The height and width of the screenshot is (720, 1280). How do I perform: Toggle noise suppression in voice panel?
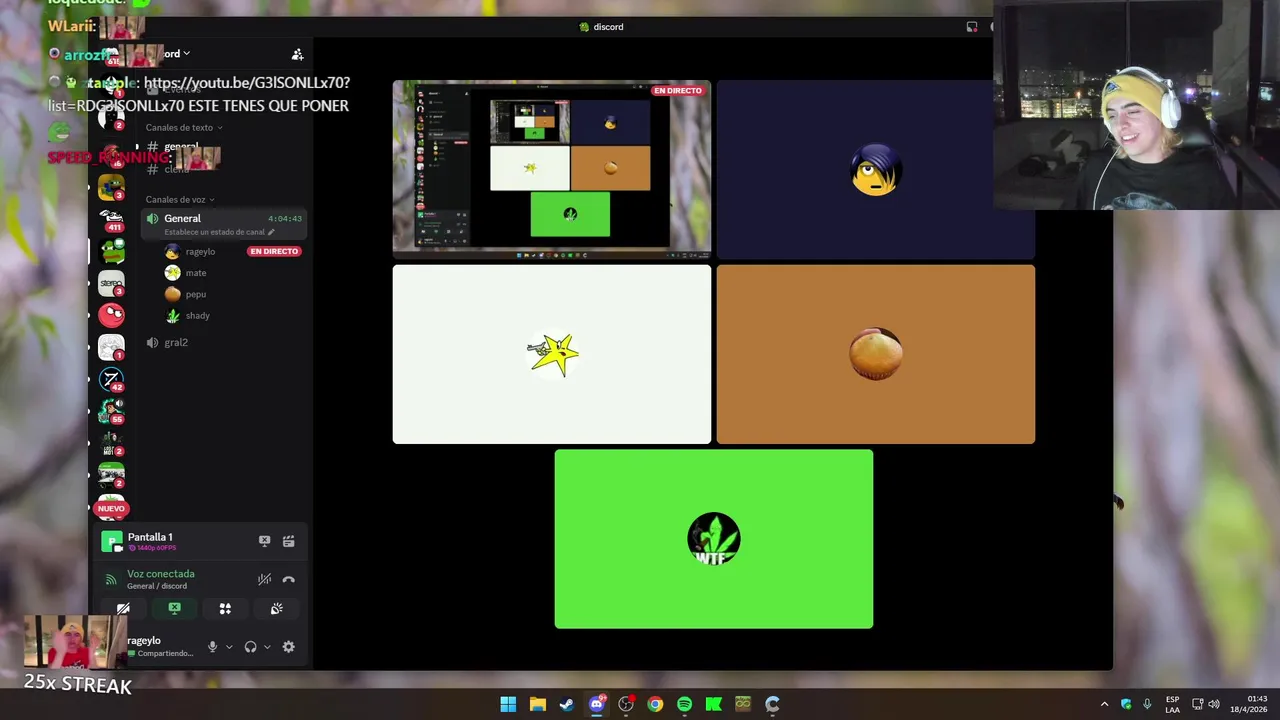[x=264, y=579]
